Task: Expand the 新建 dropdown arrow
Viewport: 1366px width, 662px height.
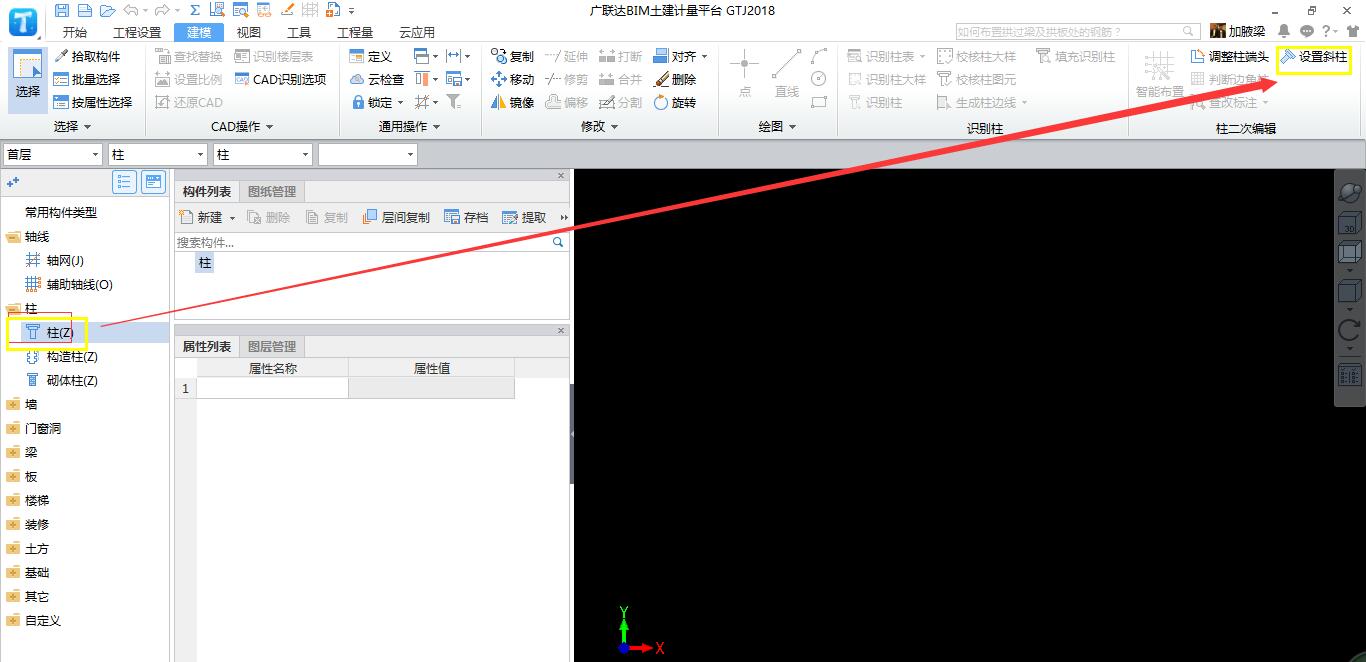Action: pyautogui.click(x=232, y=218)
